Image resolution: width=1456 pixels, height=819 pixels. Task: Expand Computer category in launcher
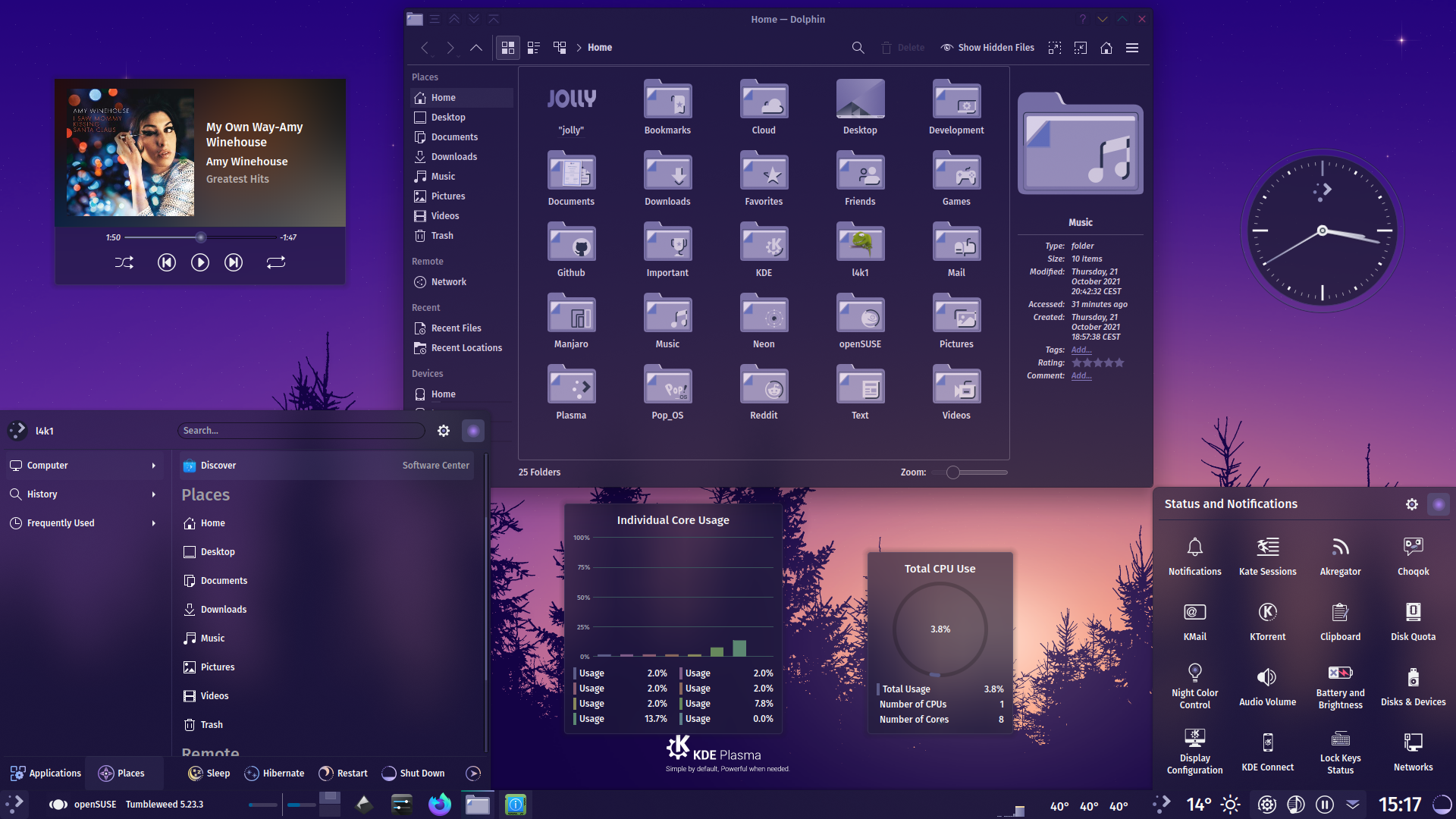[83, 466]
